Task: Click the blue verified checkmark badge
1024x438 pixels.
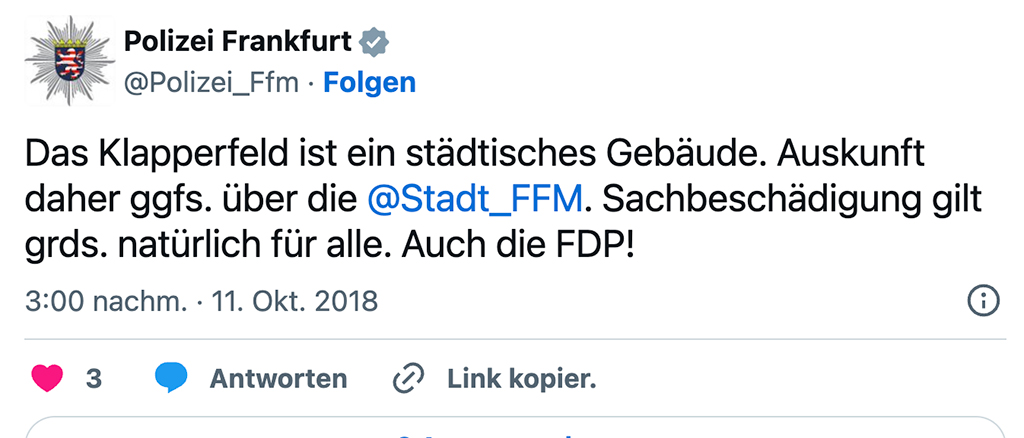Action: pyautogui.click(x=375, y=42)
